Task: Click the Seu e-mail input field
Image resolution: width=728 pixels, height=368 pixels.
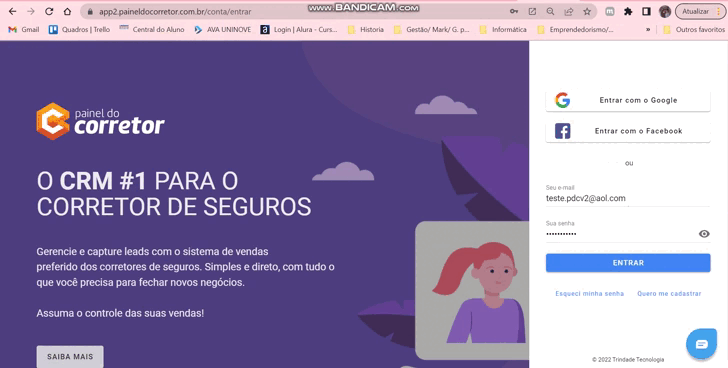Action: [628, 198]
